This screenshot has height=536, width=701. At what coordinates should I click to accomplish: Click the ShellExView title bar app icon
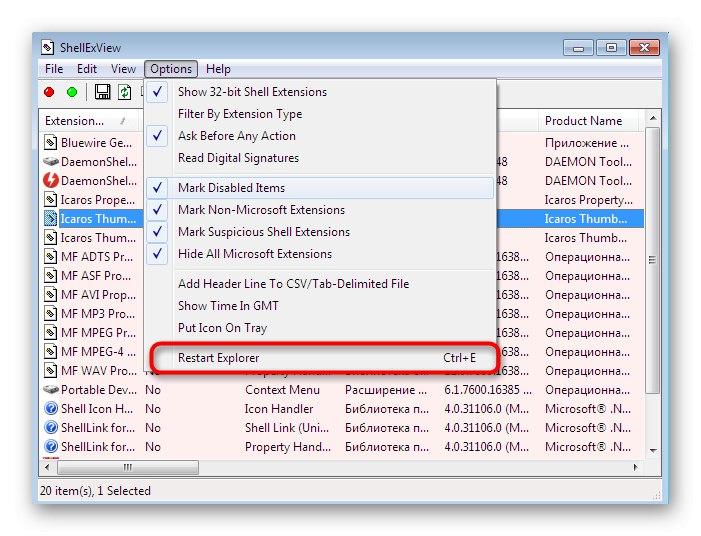(x=48, y=47)
